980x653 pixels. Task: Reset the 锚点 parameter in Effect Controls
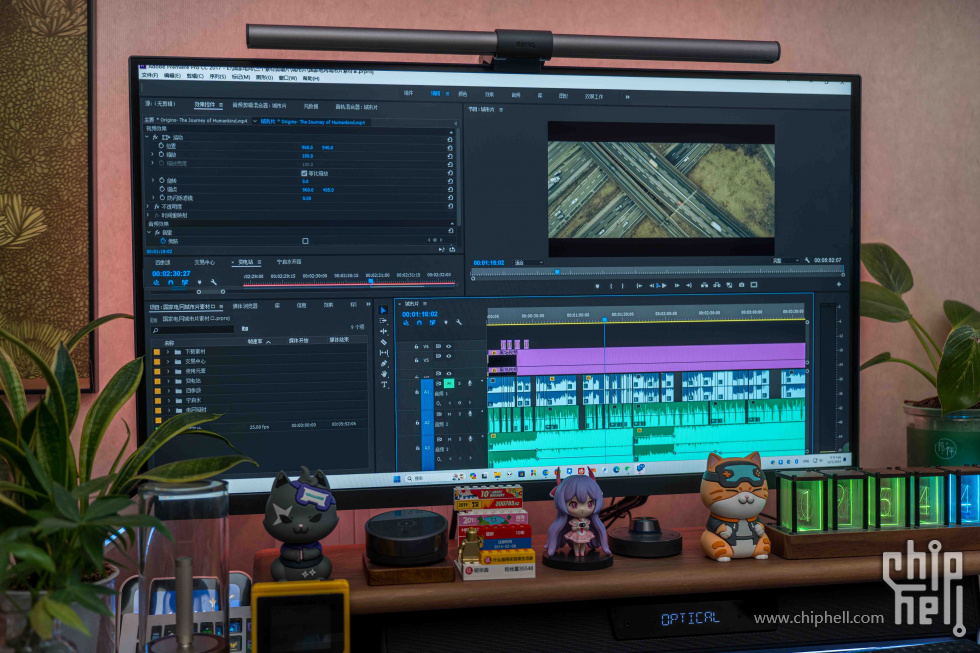point(449,189)
